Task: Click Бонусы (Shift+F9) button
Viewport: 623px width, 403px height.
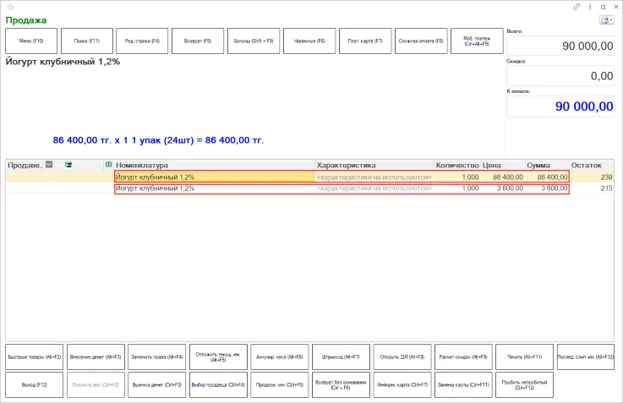Action: (253, 41)
